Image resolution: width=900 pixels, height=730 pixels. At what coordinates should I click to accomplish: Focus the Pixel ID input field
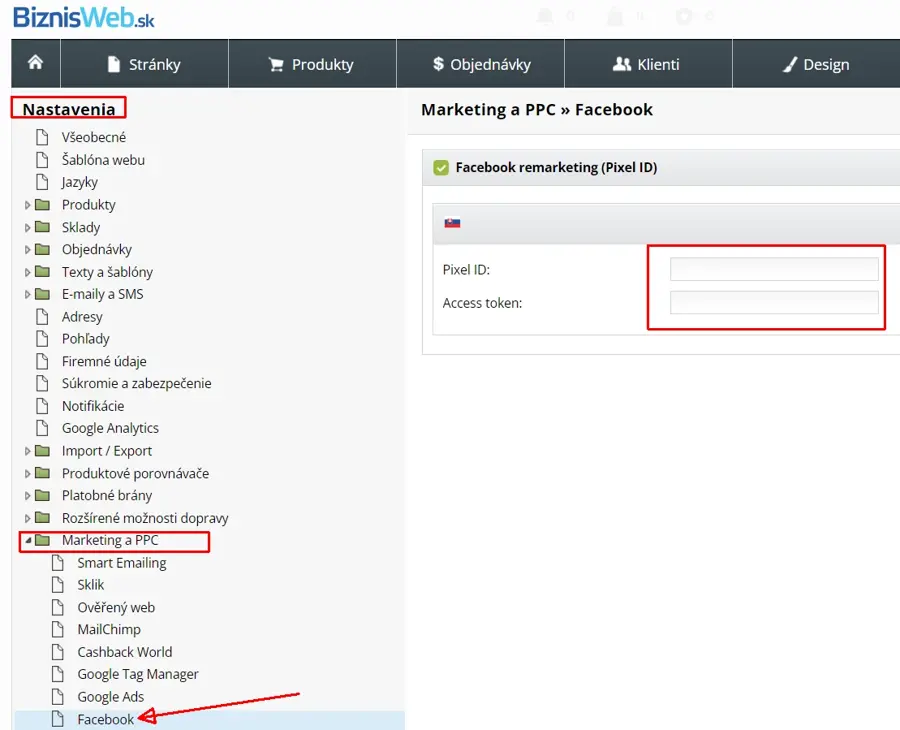pyautogui.click(x=774, y=269)
